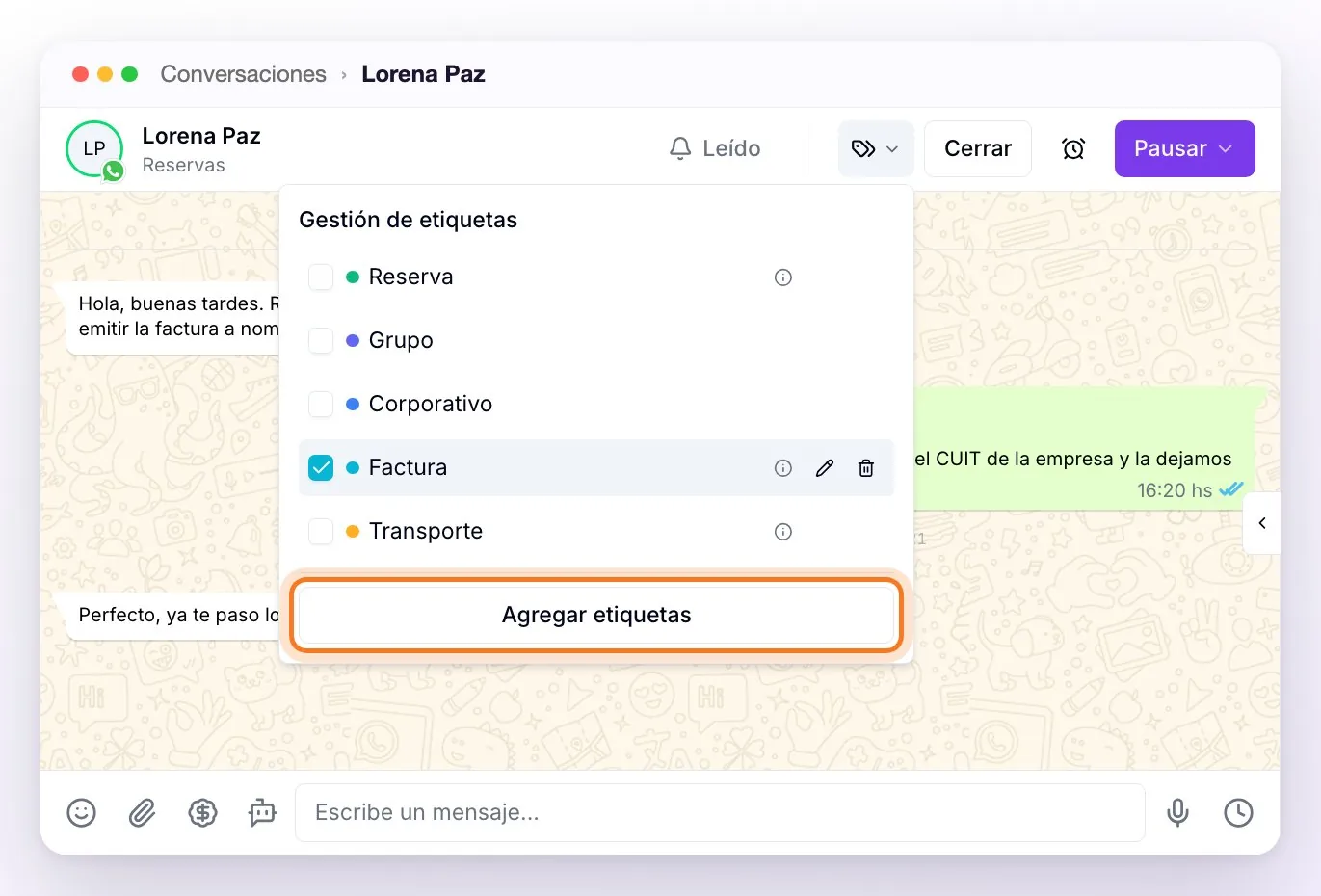Record a voice message with microphone
Viewport: 1321px width, 896px height.
[x=1177, y=812]
